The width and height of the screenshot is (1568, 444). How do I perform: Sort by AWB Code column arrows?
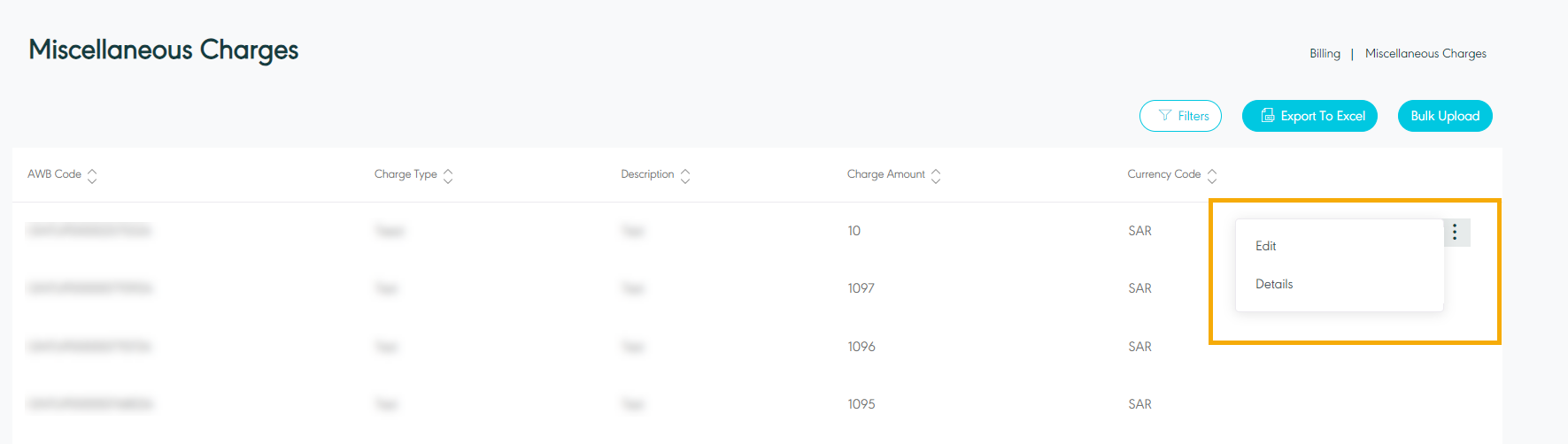(92, 175)
